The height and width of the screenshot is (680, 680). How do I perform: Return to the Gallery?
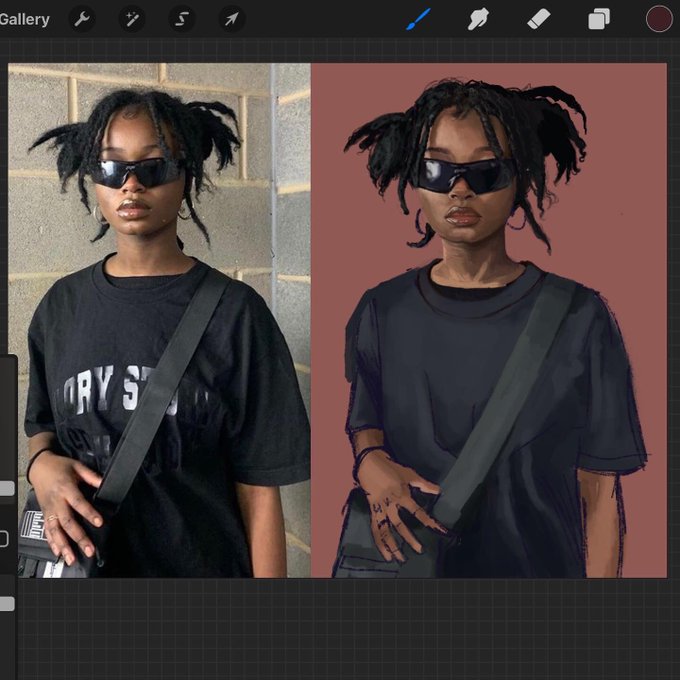24,20
